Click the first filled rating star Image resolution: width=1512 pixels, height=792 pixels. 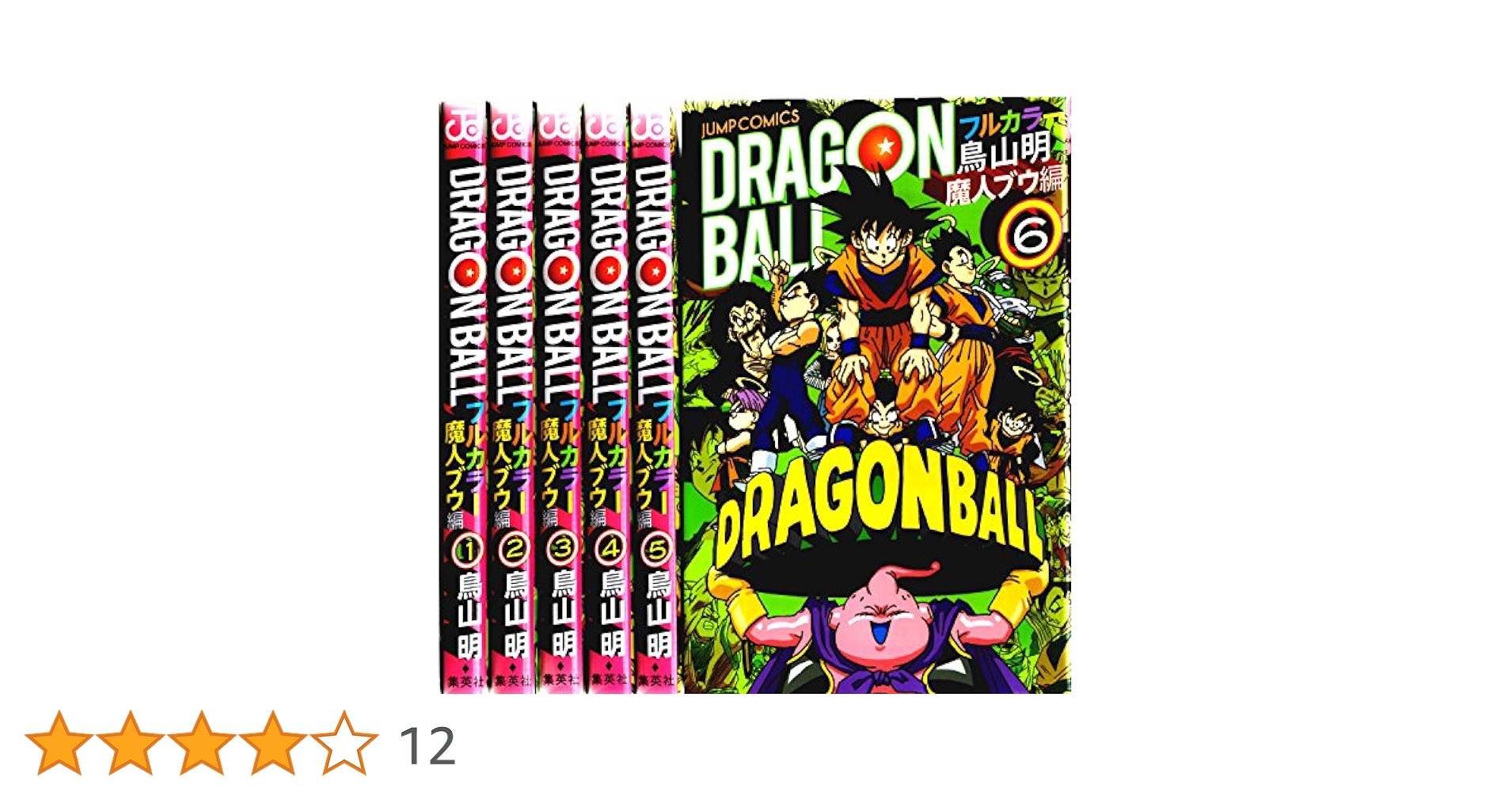pyautogui.click(x=59, y=742)
